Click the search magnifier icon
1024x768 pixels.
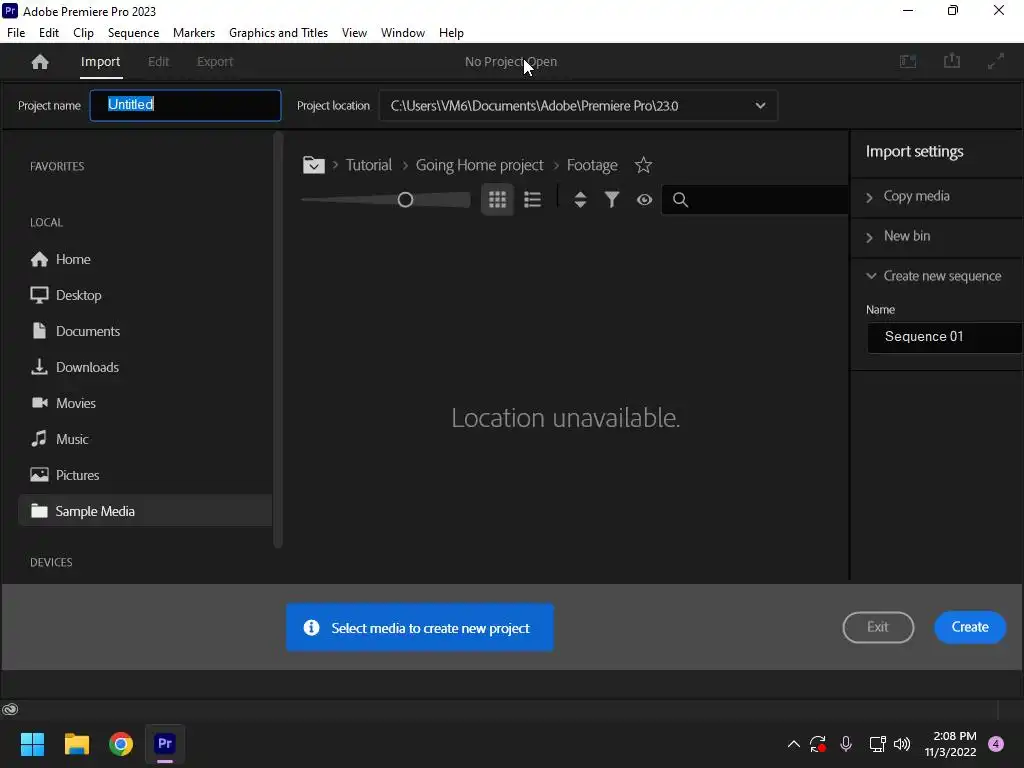(680, 200)
